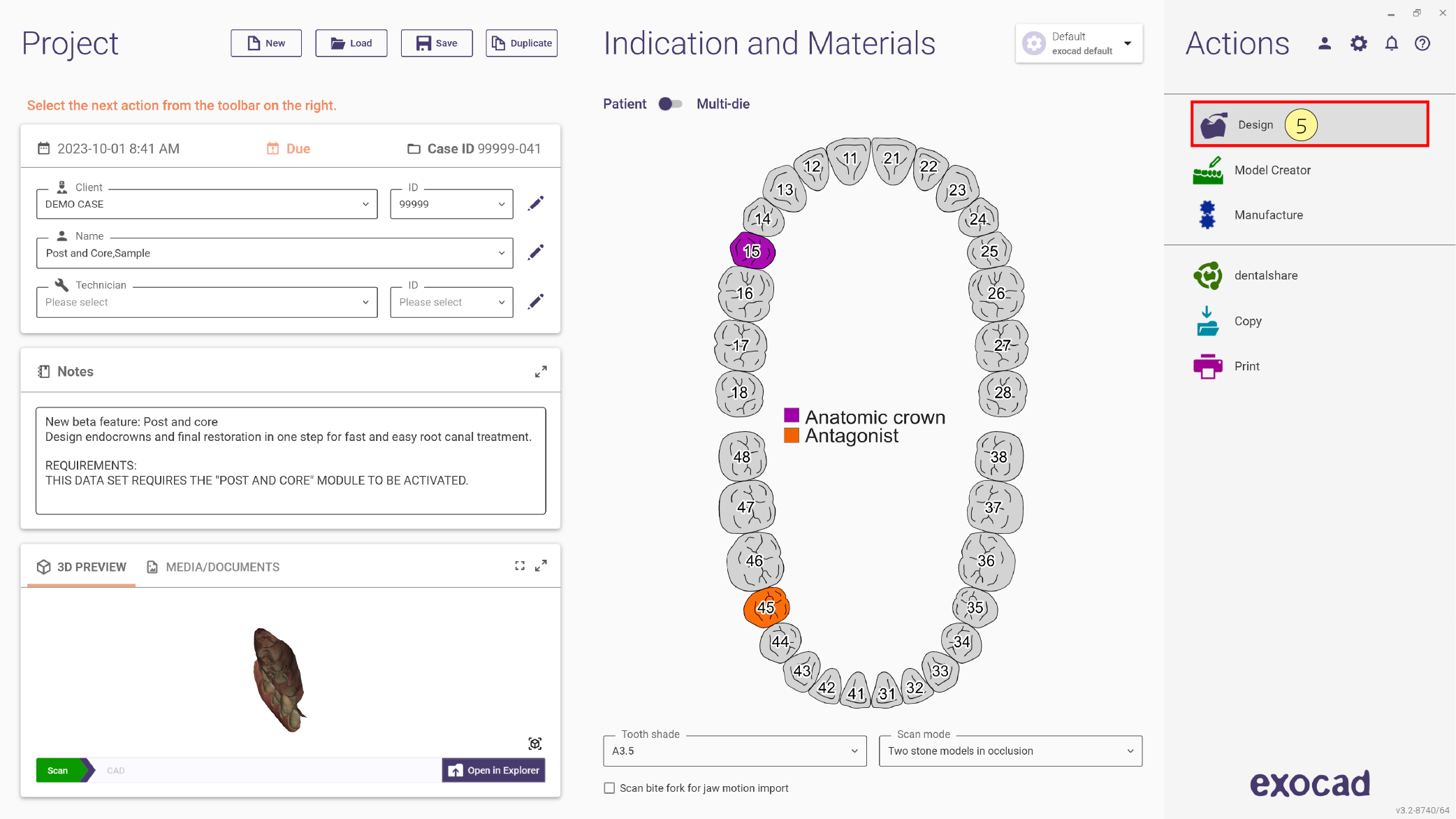Open settings gear in Actions header
The image size is (1456, 819).
click(x=1358, y=43)
